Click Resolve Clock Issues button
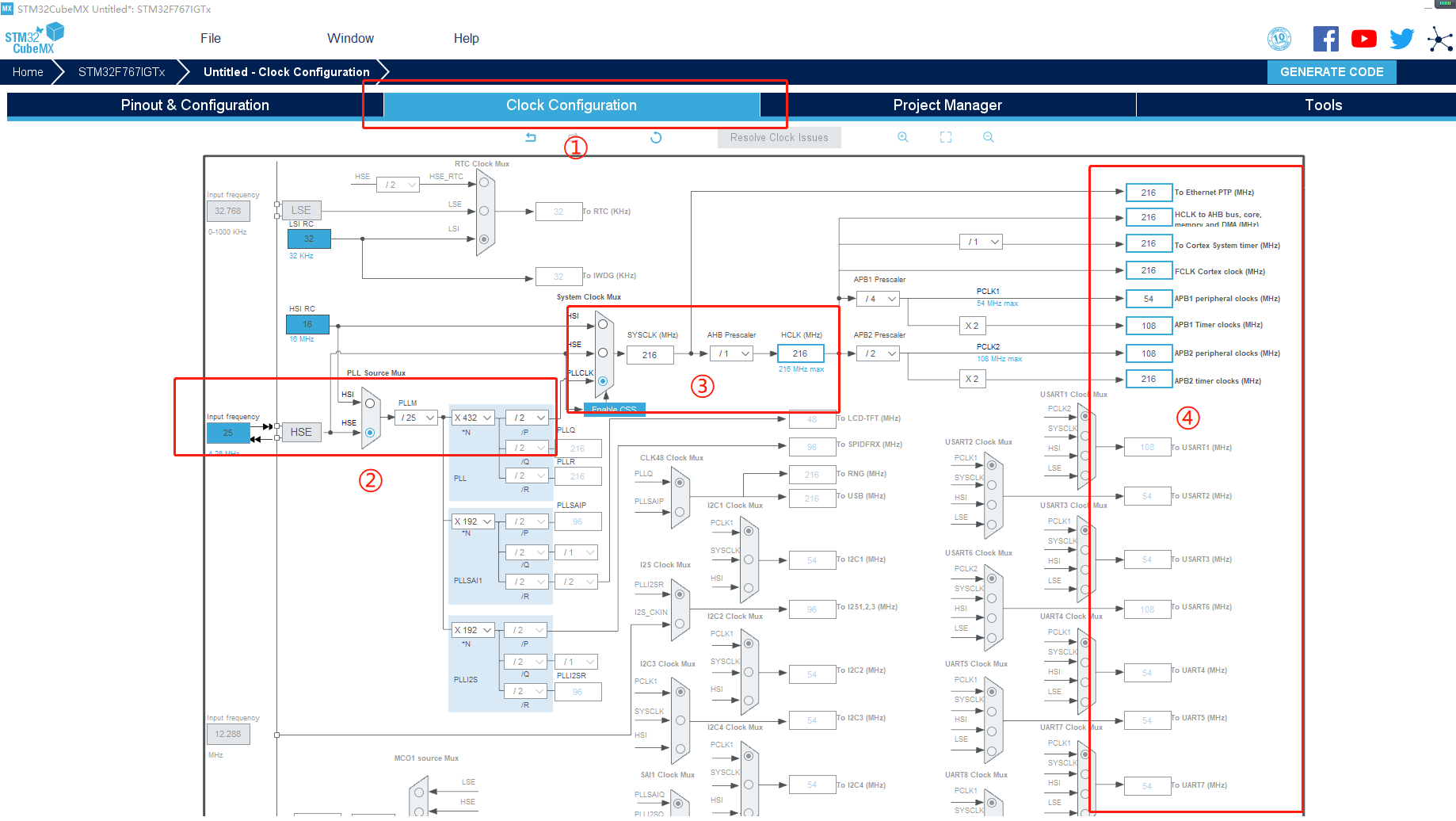Screen dimensions: 1456x821 (x=779, y=138)
